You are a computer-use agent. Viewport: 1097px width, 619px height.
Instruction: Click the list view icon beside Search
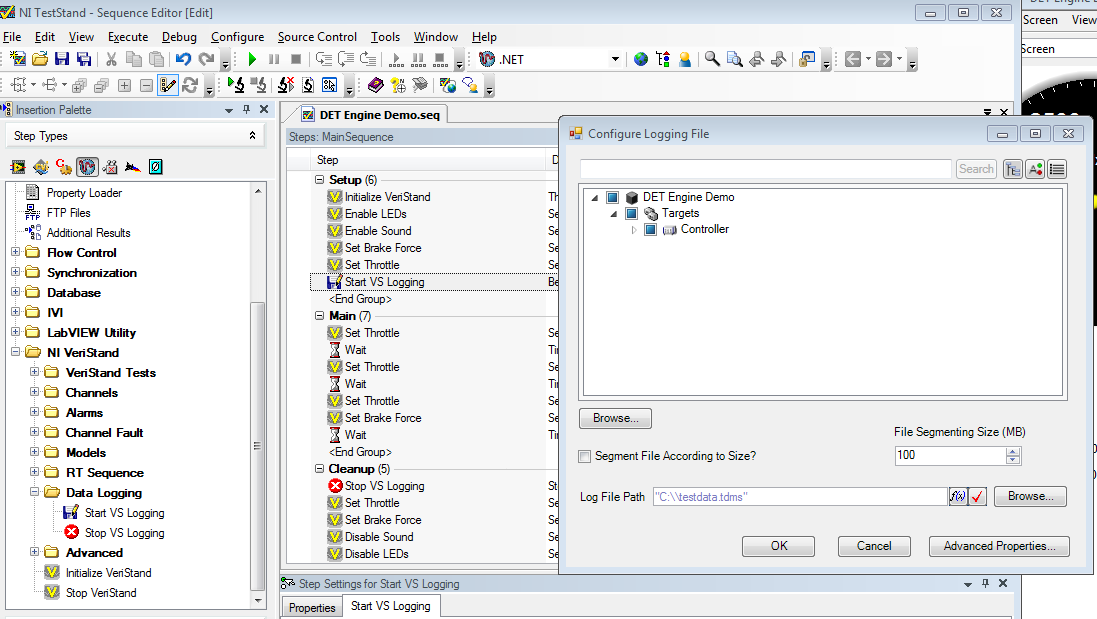[1056, 169]
